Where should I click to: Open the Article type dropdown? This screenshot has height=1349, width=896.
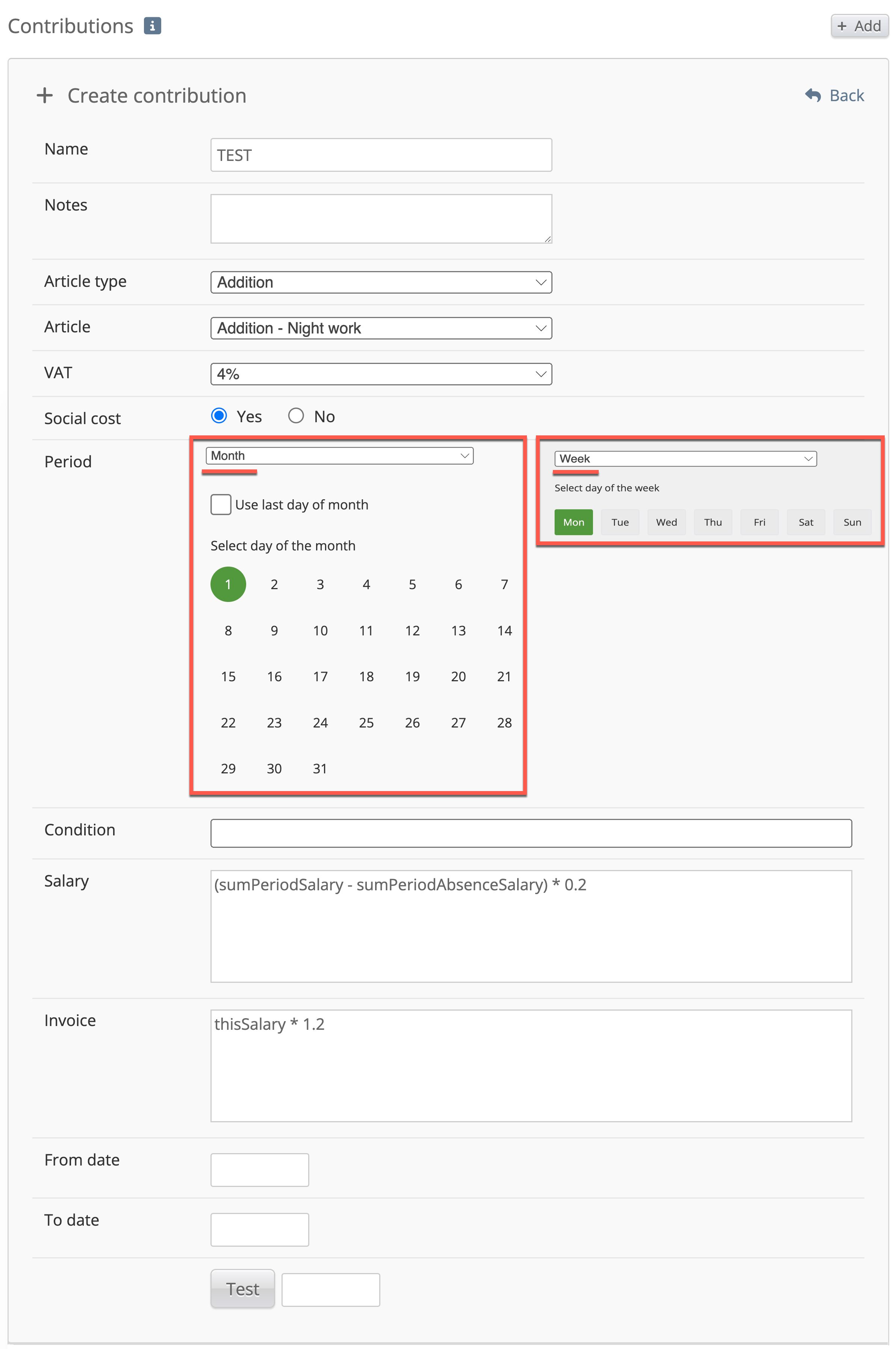click(381, 282)
